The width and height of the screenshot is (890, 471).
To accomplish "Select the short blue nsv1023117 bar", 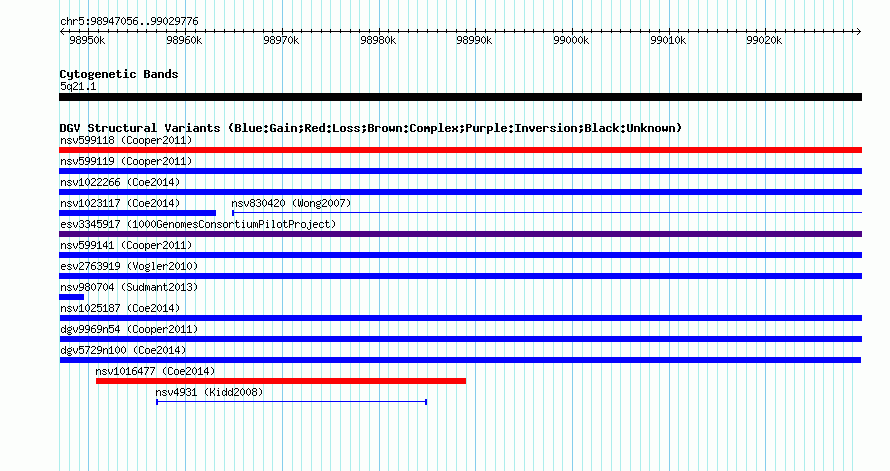I will coord(137,213).
